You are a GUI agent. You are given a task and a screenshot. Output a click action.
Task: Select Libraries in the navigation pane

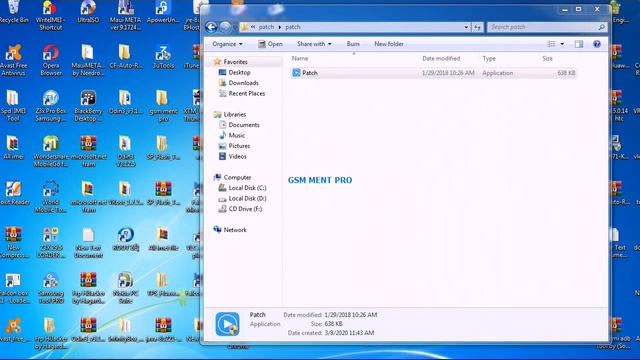coord(234,114)
